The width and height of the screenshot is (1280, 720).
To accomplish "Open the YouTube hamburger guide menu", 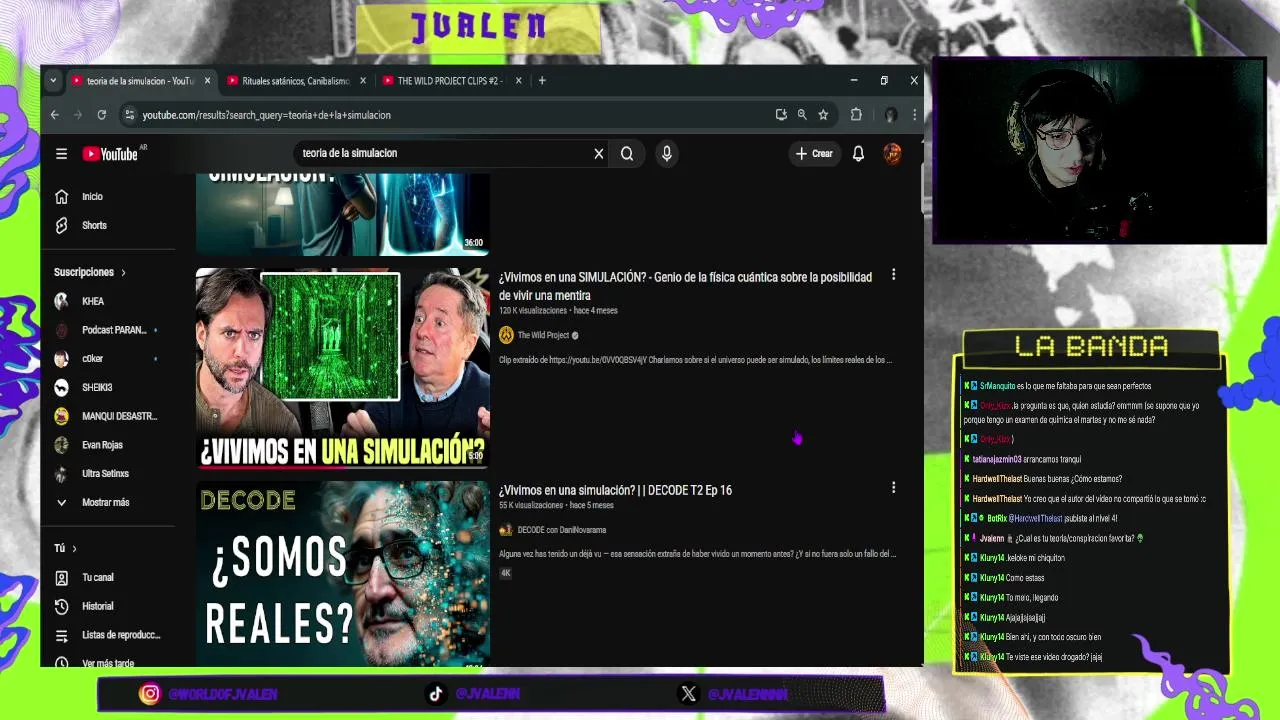I will [61, 154].
